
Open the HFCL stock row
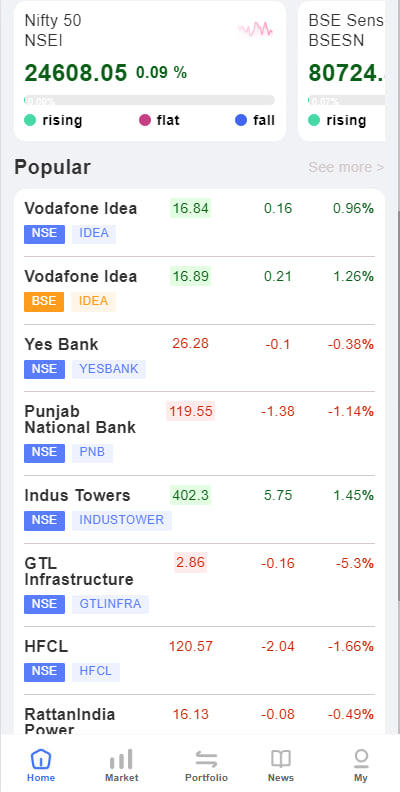coord(199,661)
